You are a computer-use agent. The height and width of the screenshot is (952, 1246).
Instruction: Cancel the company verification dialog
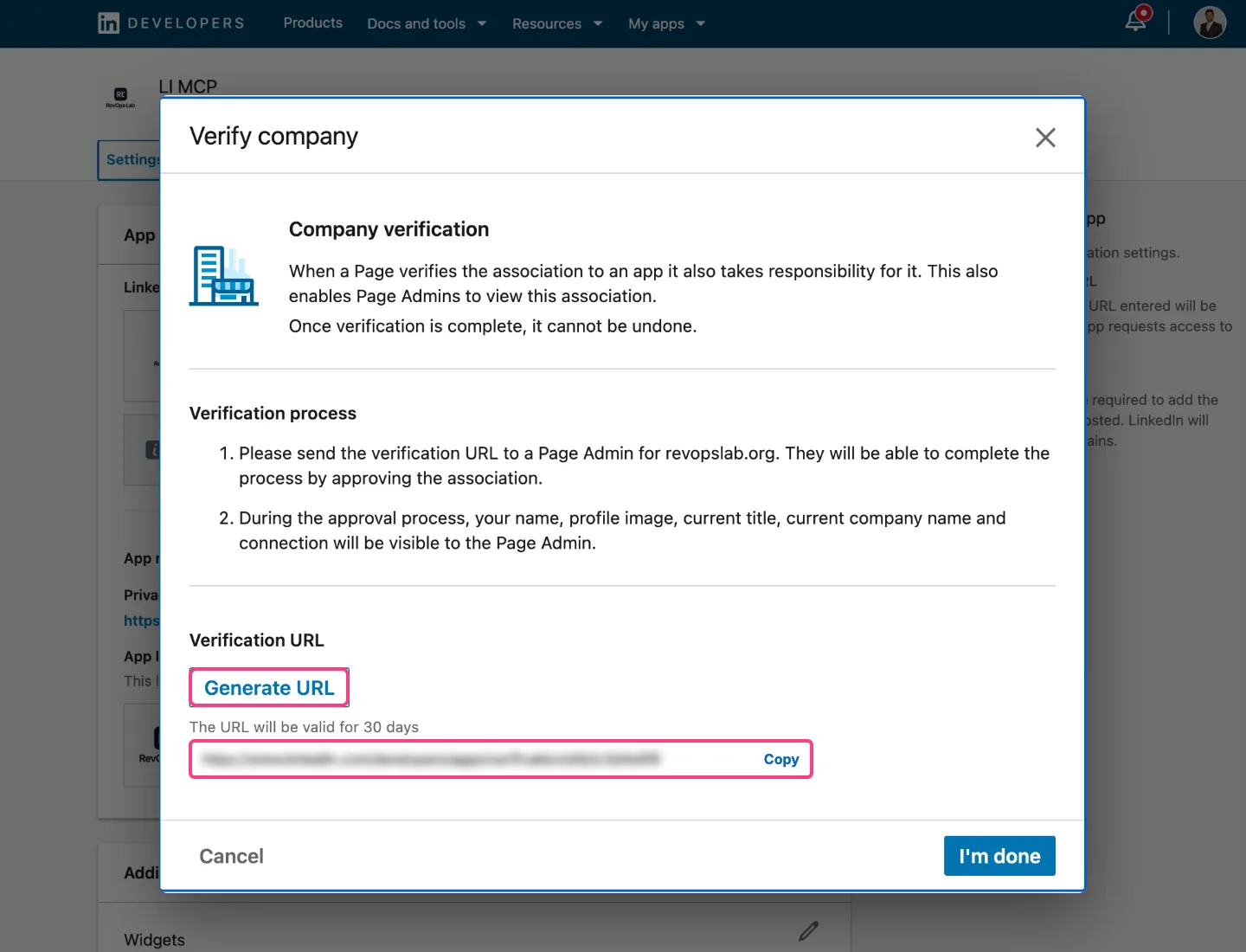click(231, 856)
